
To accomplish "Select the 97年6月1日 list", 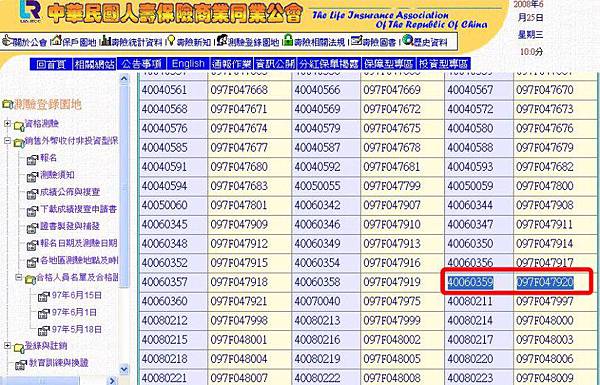I will 74,312.
